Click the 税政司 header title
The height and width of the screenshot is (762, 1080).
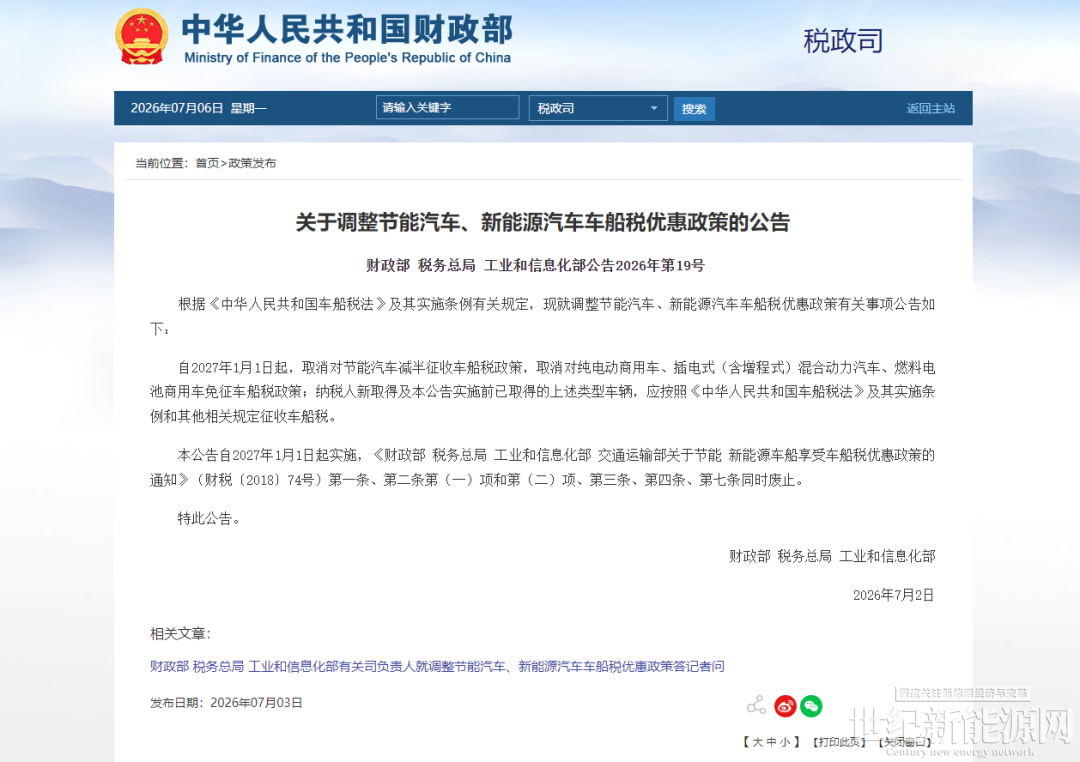click(843, 41)
